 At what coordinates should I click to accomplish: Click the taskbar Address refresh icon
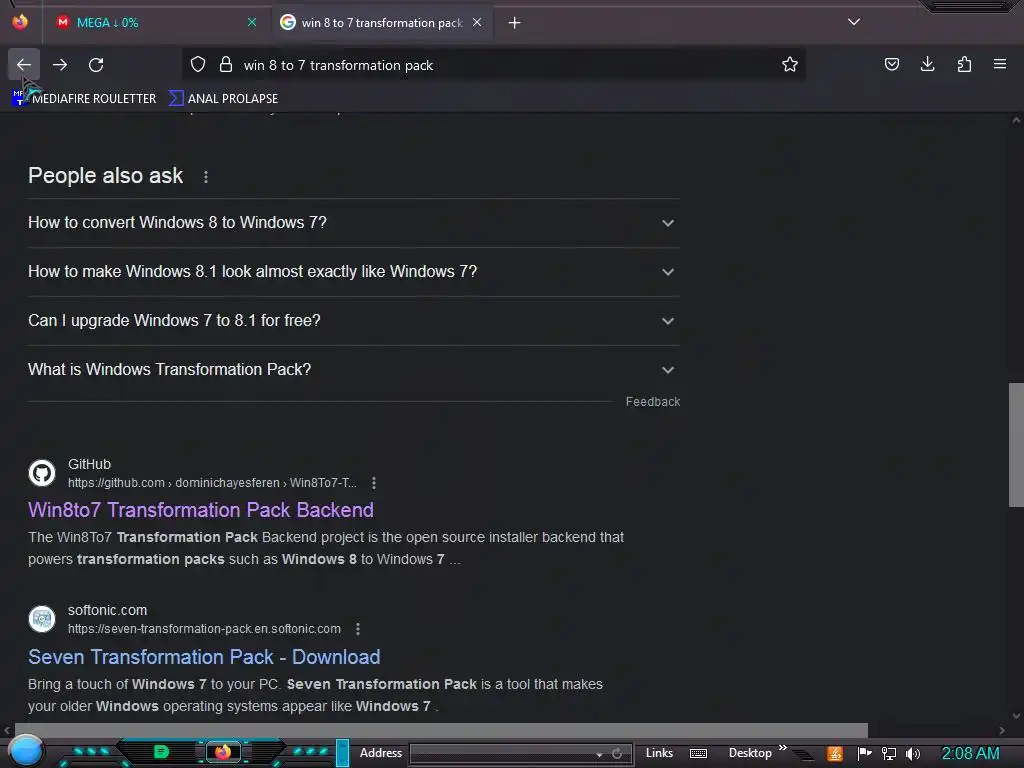coord(617,754)
